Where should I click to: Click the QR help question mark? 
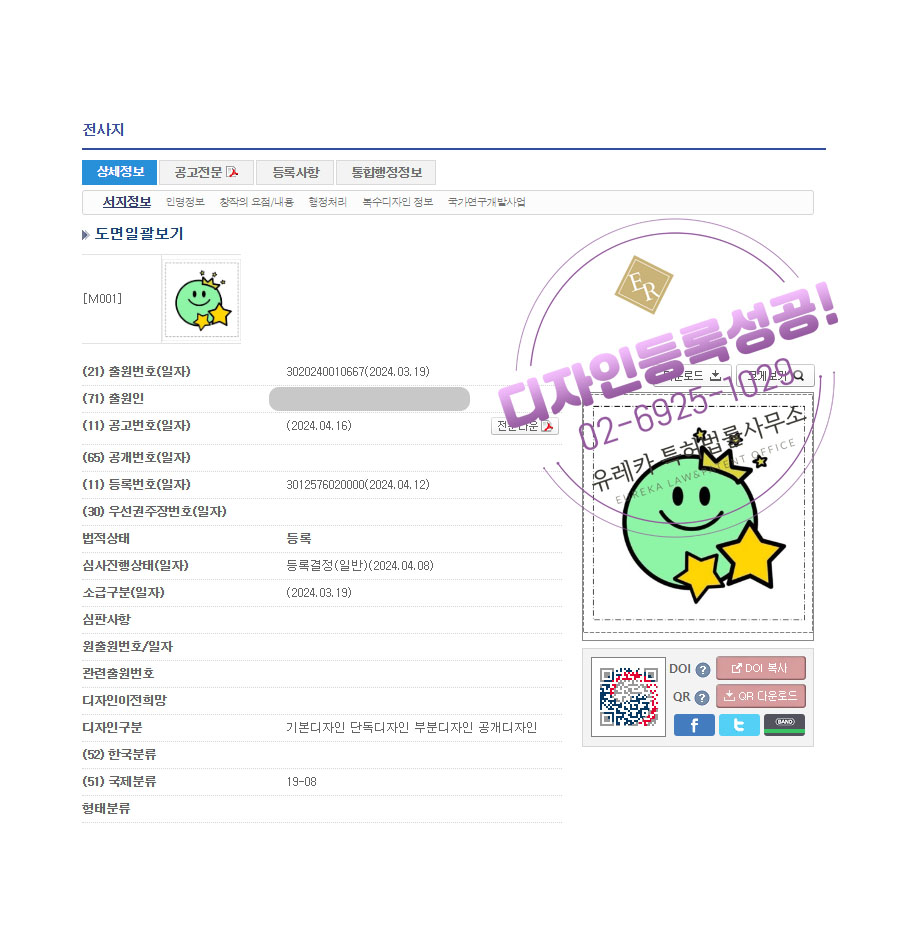click(703, 698)
